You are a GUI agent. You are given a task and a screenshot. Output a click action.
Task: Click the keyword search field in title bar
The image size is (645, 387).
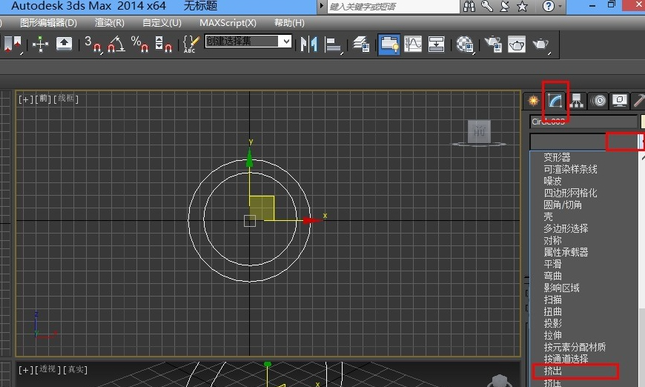pos(393,7)
